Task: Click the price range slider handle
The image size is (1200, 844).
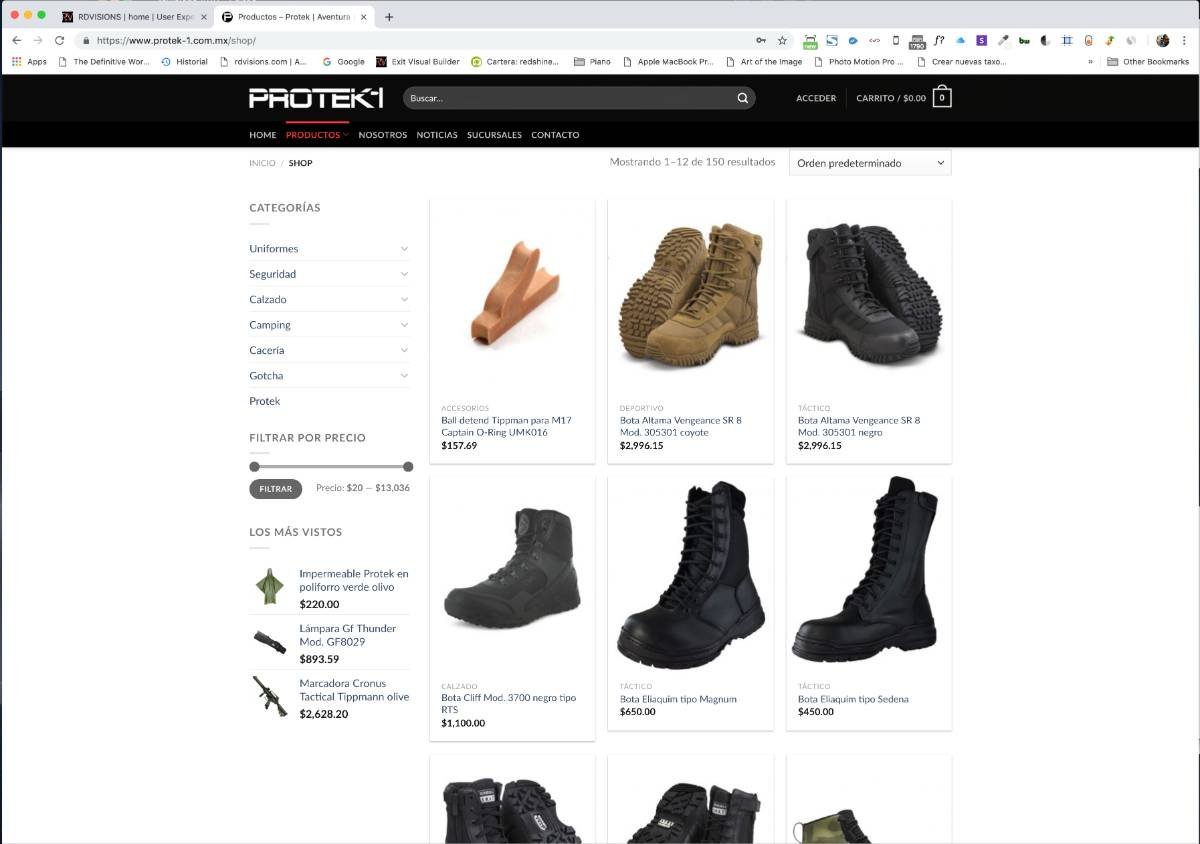Action: pos(255,466)
